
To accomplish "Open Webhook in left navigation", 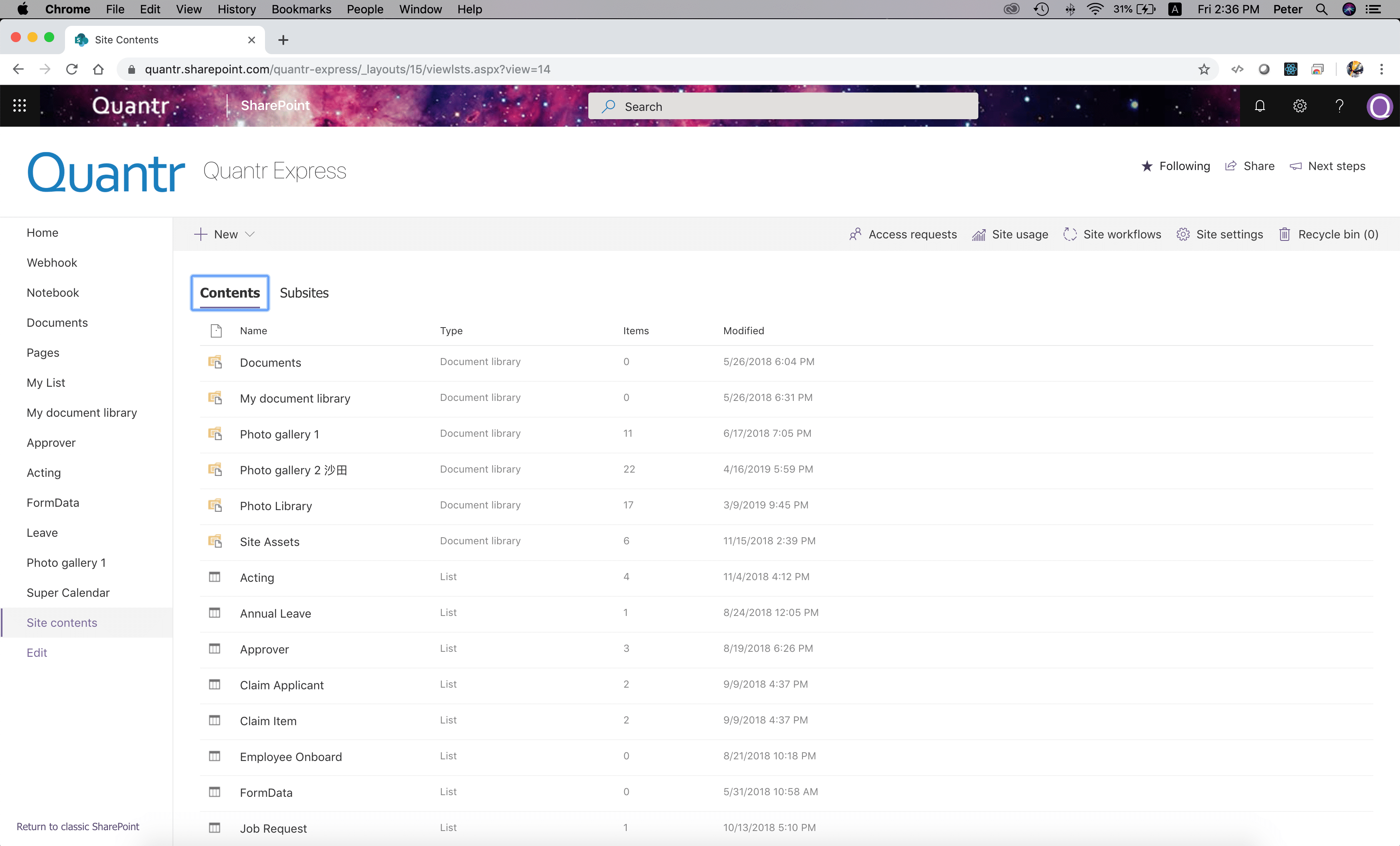I will (x=52, y=263).
